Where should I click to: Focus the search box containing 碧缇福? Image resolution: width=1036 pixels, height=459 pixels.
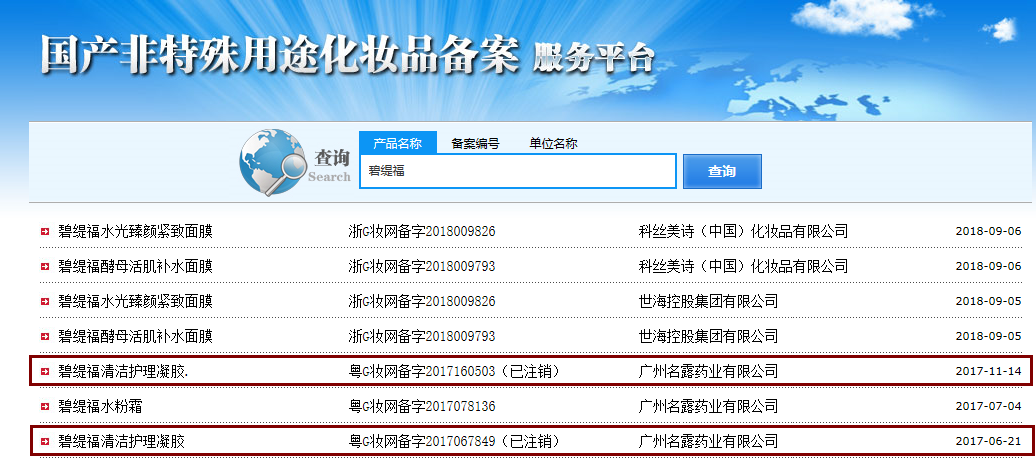pyautogui.click(x=517, y=171)
